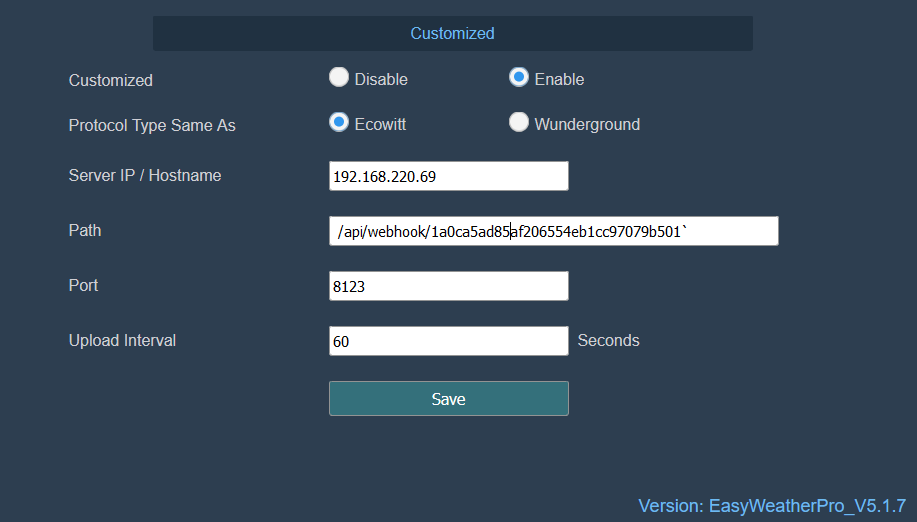The width and height of the screenshot is (917, 522).
Task: Focus the Path webhook input field
Action: point(553,231)
